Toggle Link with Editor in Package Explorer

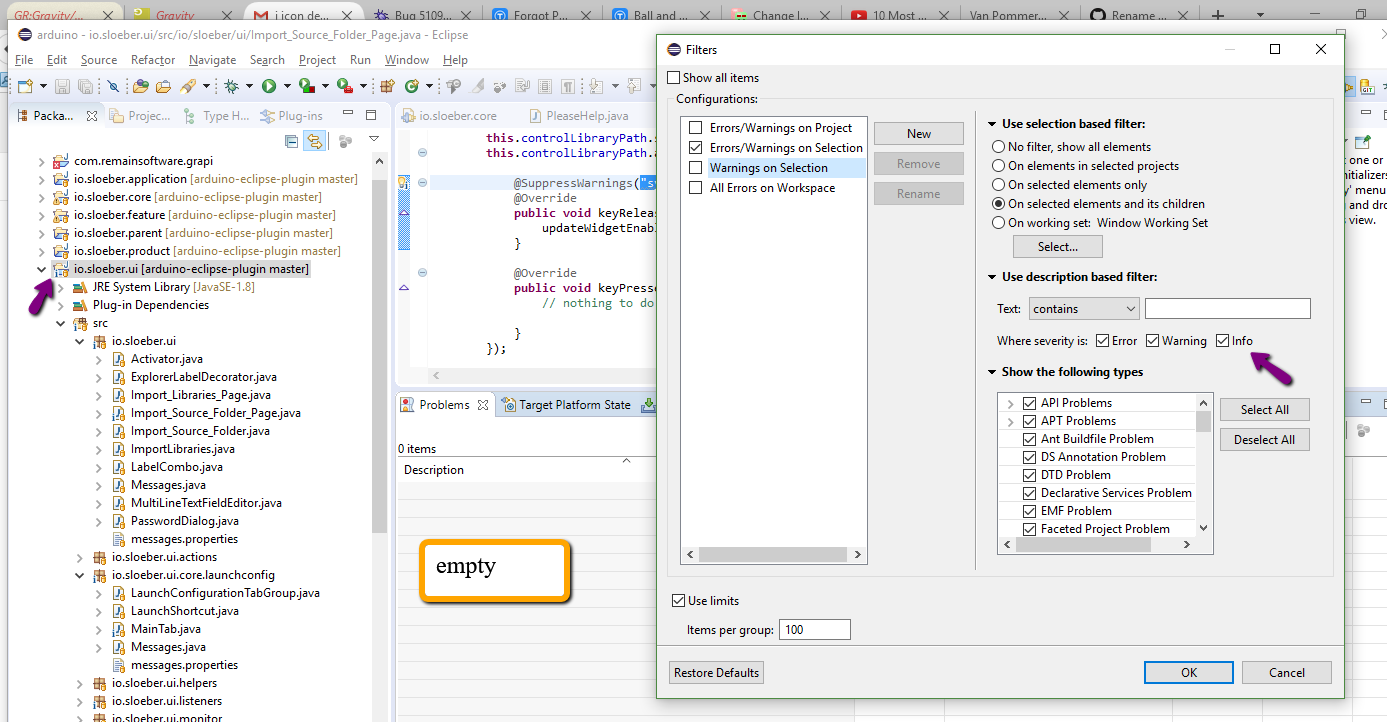pyautogui.click(x=314, y=141)
